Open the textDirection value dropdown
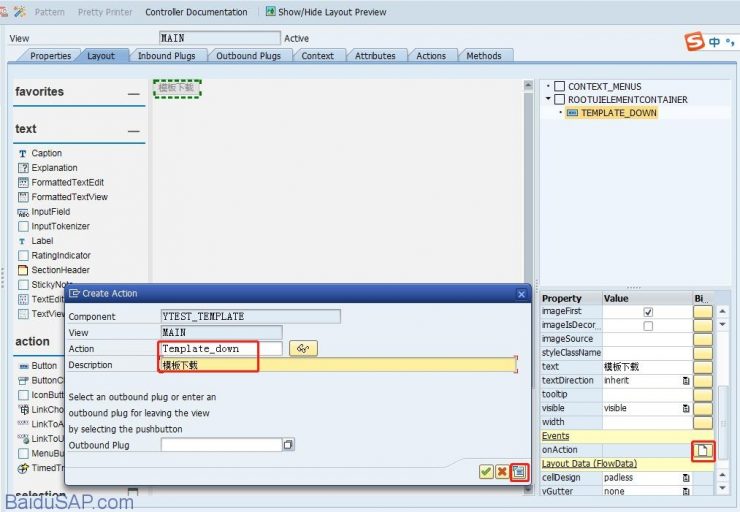 coord(686,381)
